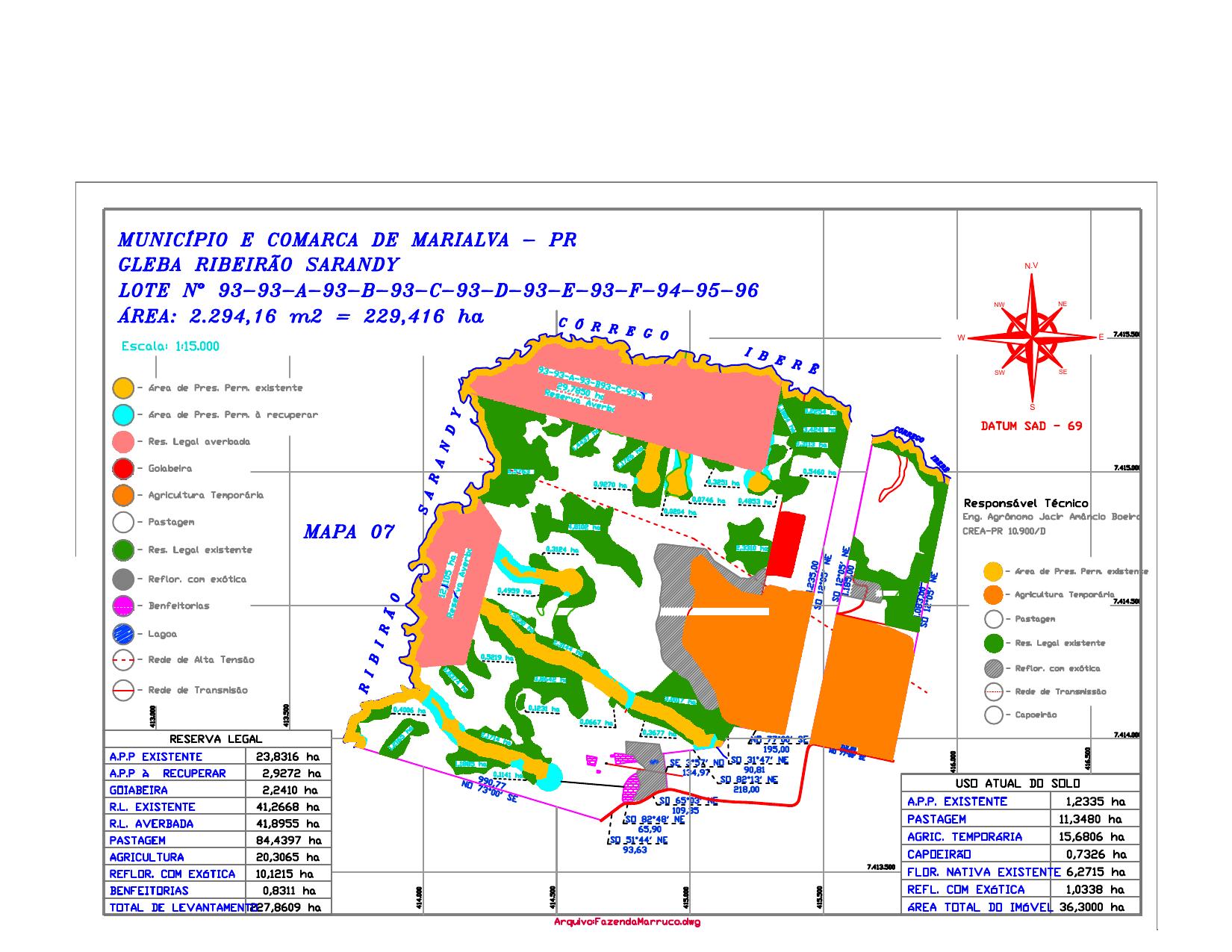Click the 'USO ATUAL DO SOLO' table header
Viewport: 1232px width, 952px height.
(x=1021, y=784)
